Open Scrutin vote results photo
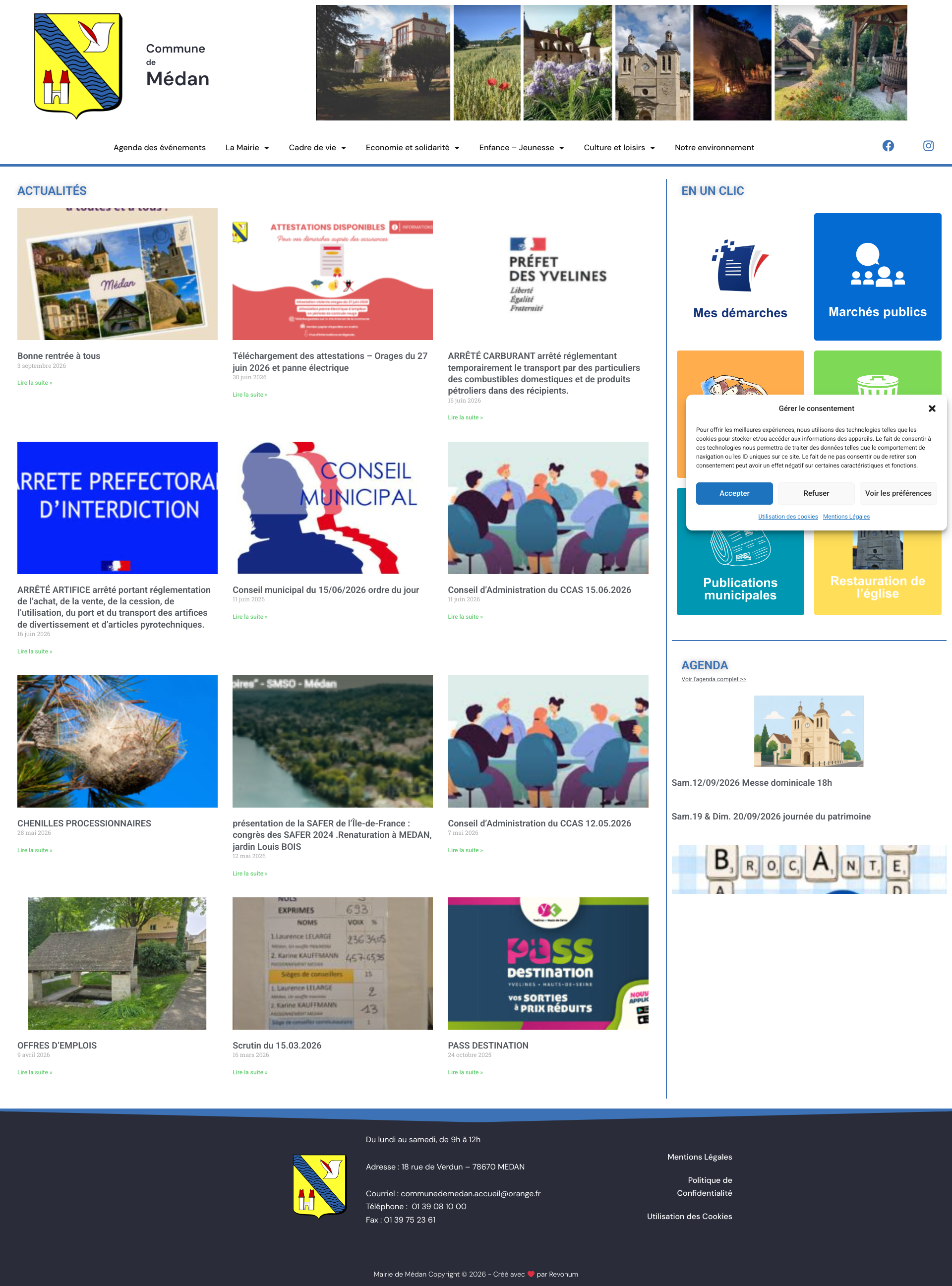 coord(333,963)
